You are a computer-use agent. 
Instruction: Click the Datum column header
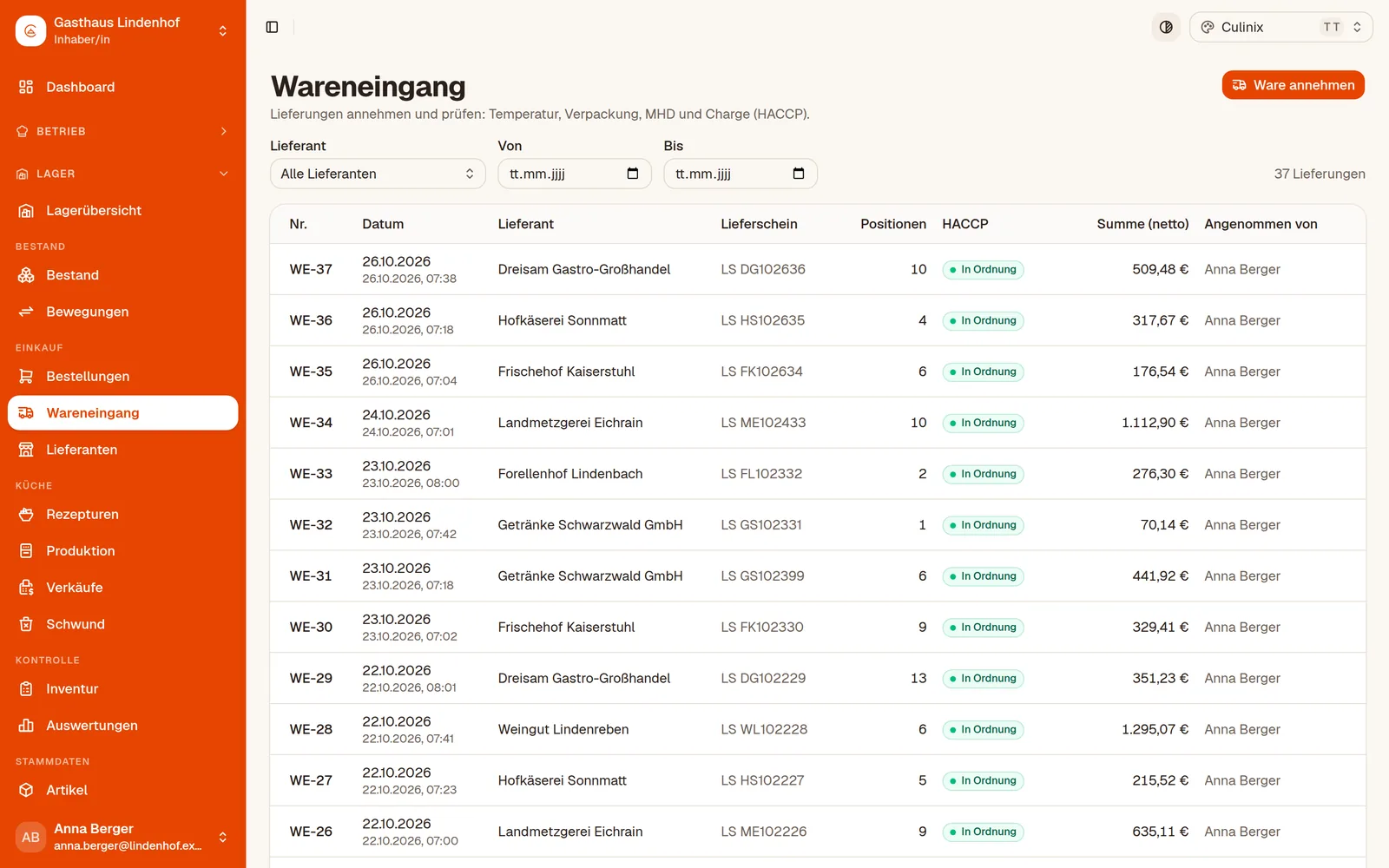[x=383, y=224]
